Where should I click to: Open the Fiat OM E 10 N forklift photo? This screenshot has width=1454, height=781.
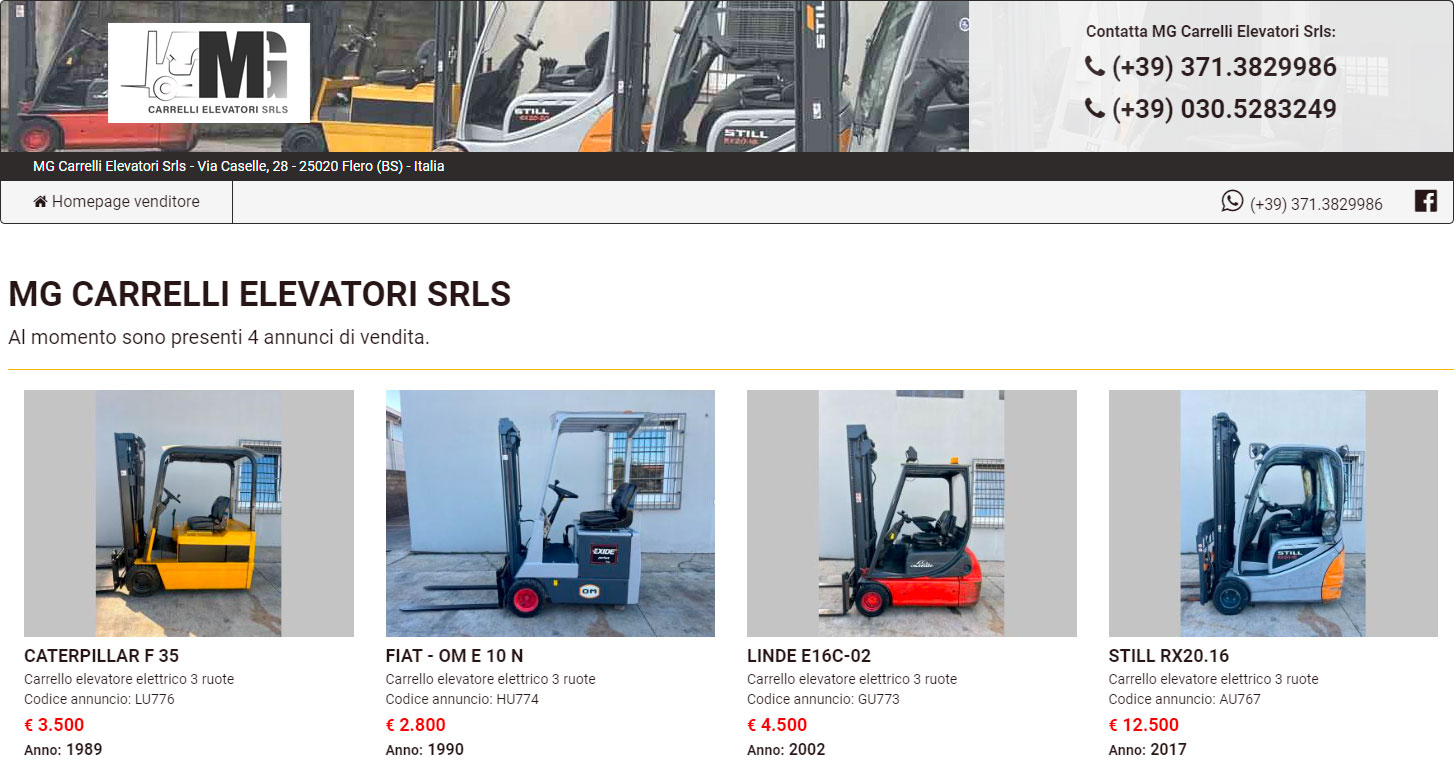(550, 513)
